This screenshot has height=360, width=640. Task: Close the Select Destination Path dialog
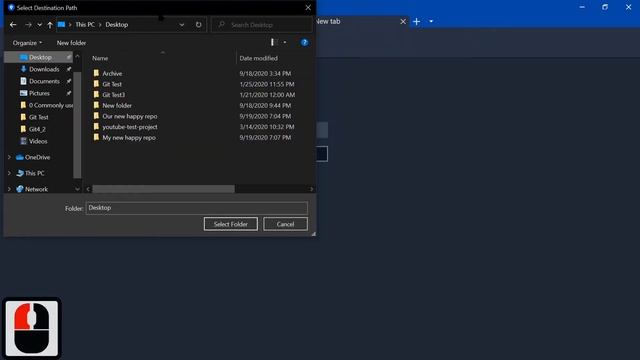tap(308, 7)
